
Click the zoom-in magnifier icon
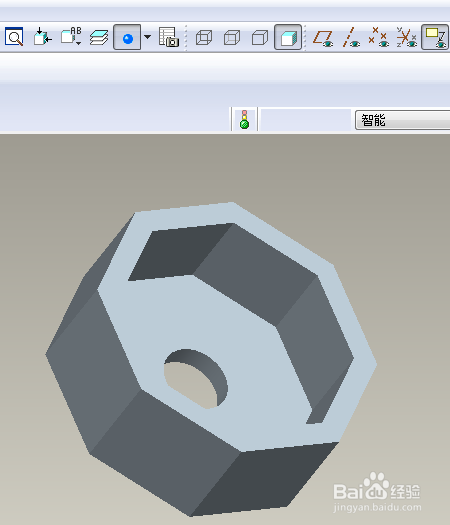pos(14,37)
